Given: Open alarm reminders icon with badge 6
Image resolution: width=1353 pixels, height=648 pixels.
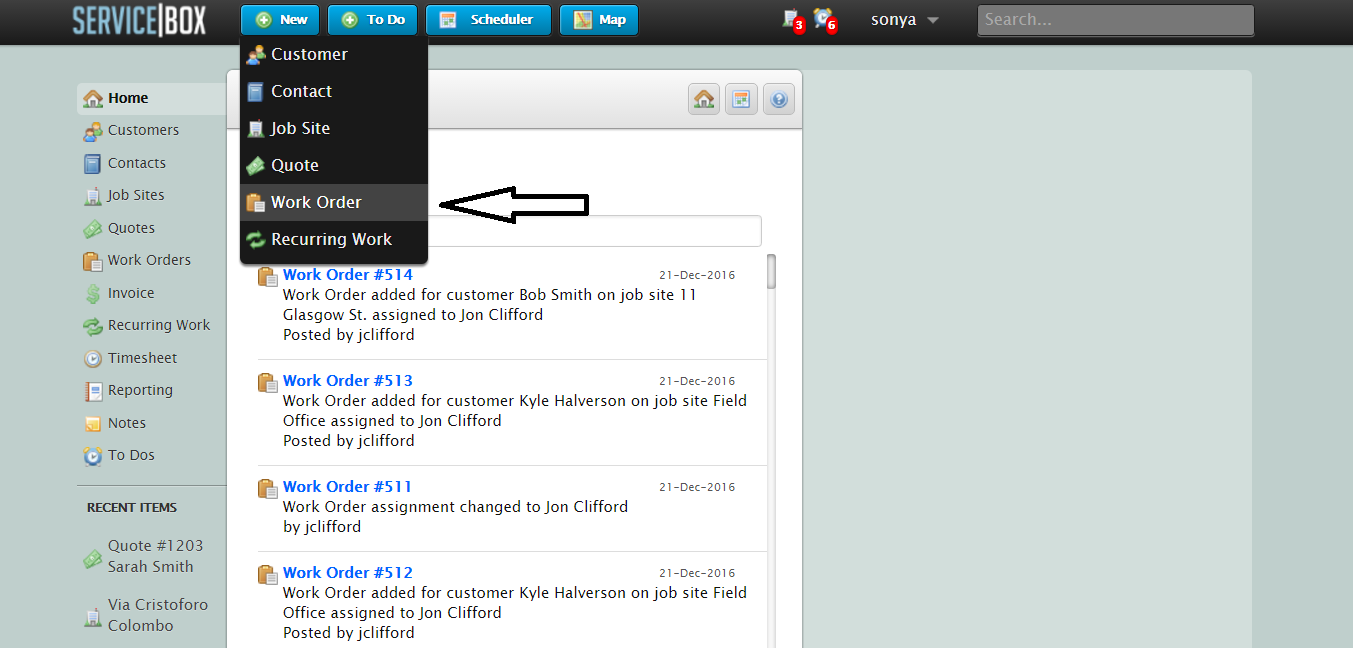Looking at the screenshot, I should 825,20.
